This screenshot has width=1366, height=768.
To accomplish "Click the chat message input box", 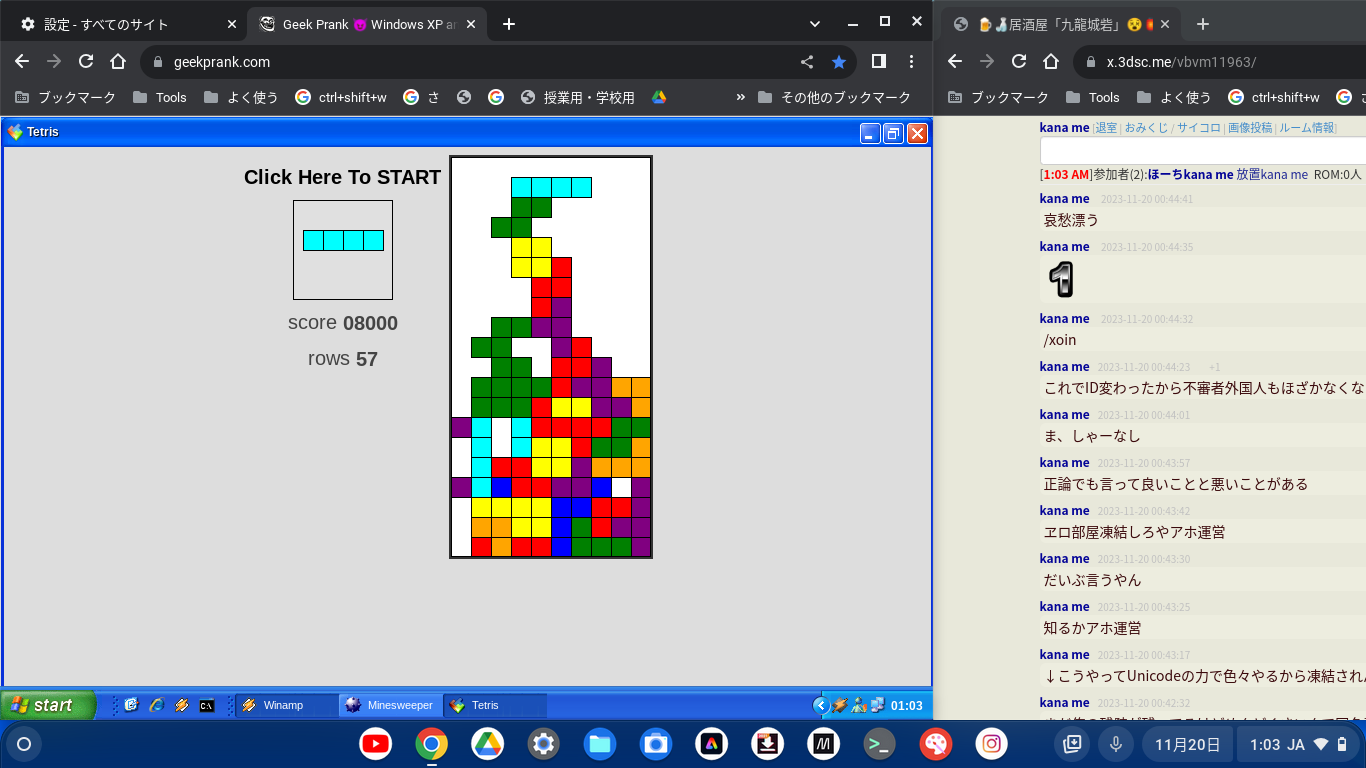I will point(1203,151).
